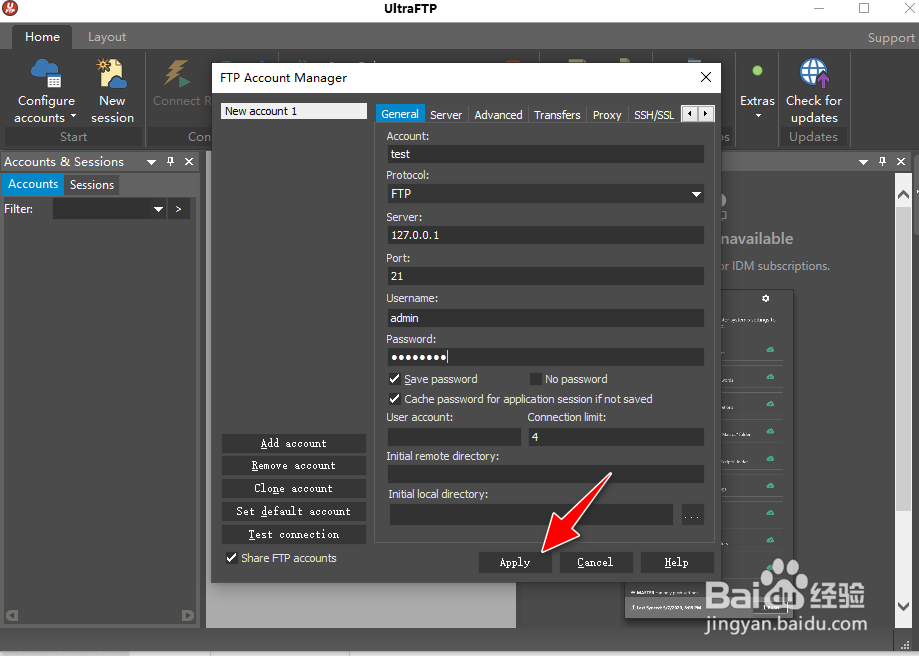Click the Check for updates globe icon
This screenshot has width=919, height=656.
point(814,73)
